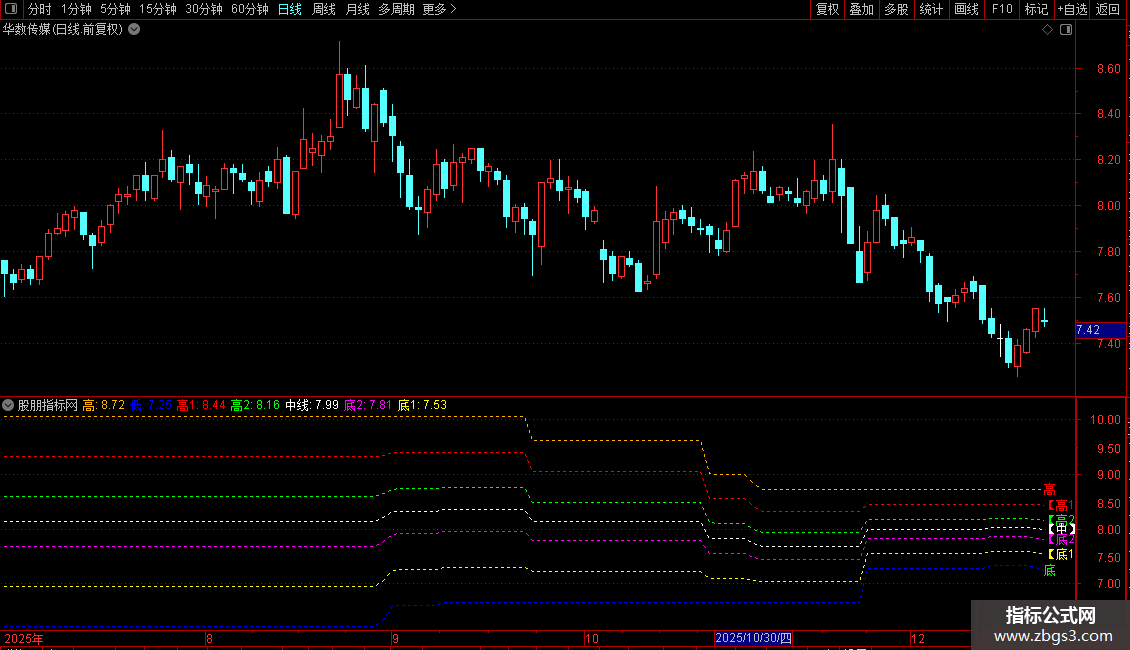This screenshot has height=650, width=1130.
Task: Click the 高: 8.72 indicator value
Action: [104, 405]
